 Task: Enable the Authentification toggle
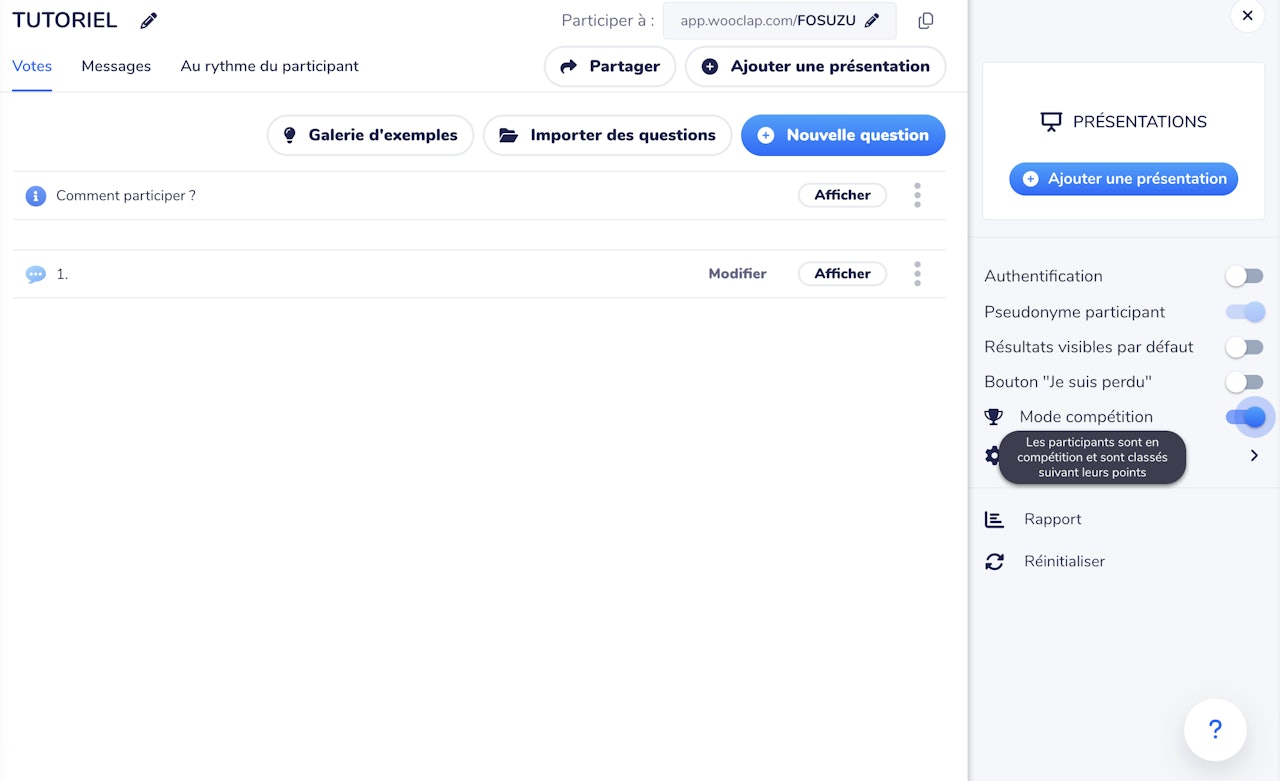click(1244, 276)
